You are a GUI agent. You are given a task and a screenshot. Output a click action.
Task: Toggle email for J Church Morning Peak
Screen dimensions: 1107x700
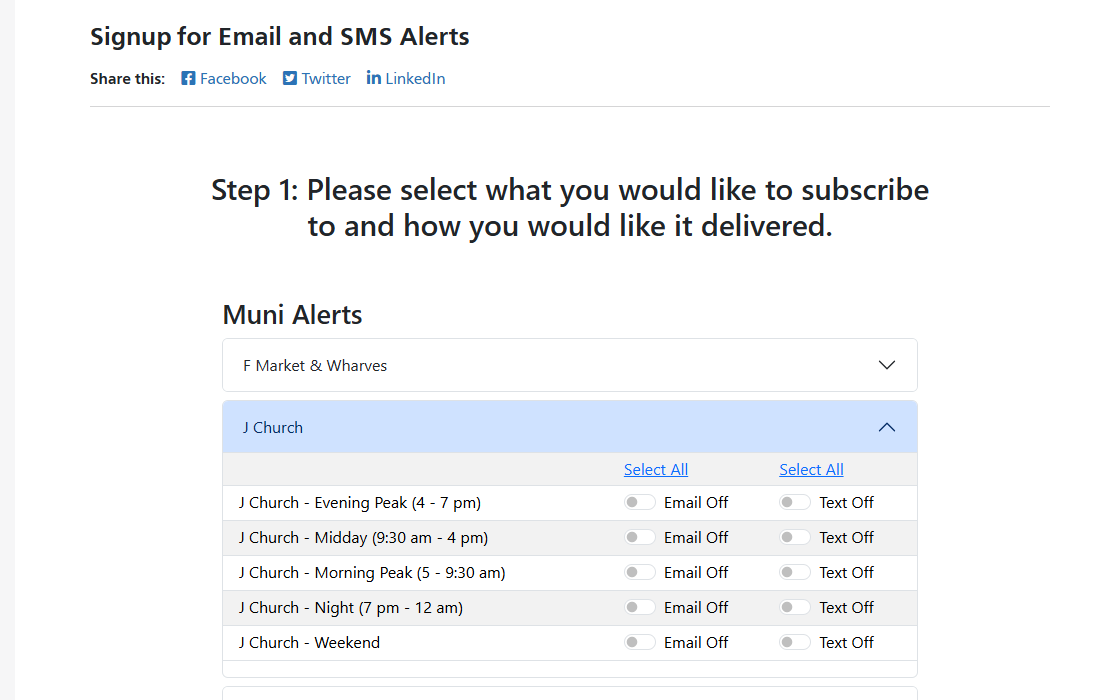click(640, 572)
